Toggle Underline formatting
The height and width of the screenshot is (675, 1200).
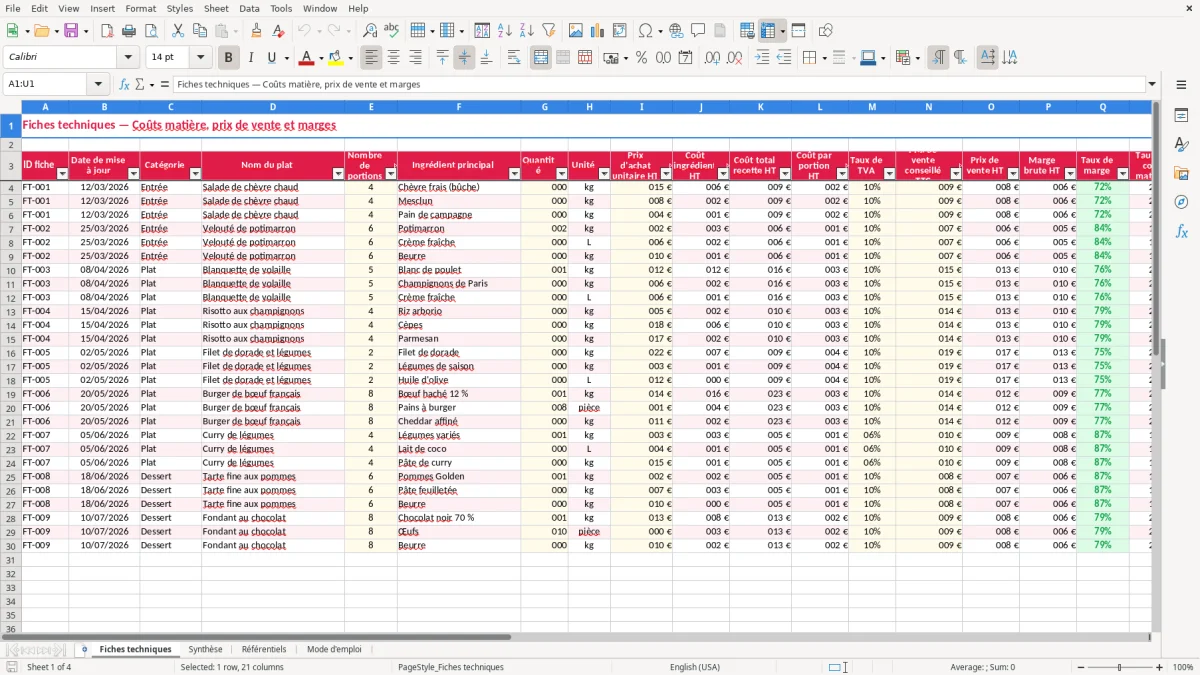pyautogui.click(x=272, y=58)
